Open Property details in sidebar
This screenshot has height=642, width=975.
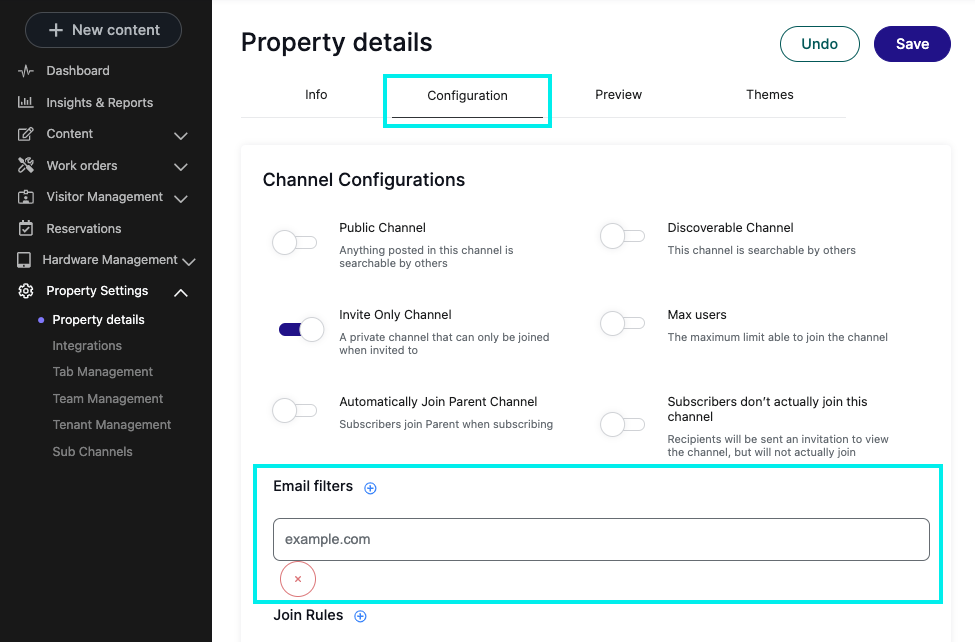[x=98, y=320]
